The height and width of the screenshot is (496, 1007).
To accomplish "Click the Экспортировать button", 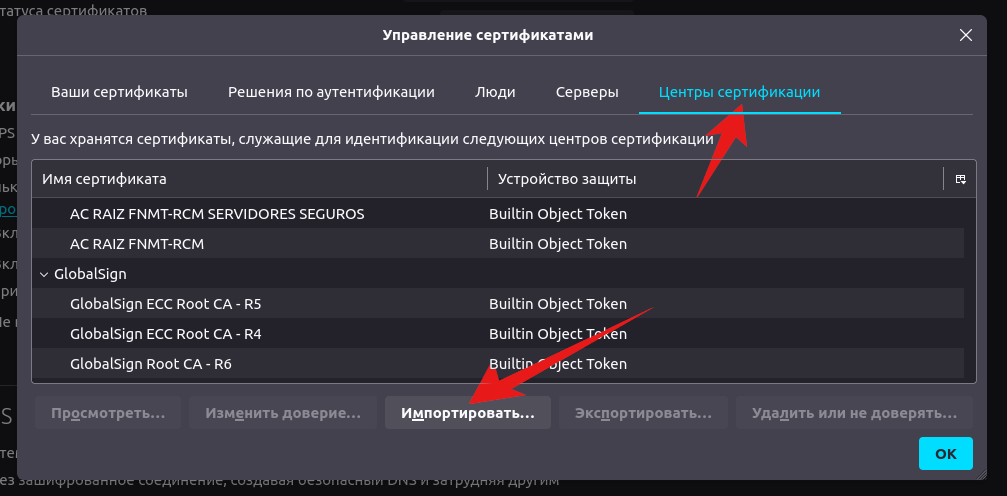I will [643, 412].
